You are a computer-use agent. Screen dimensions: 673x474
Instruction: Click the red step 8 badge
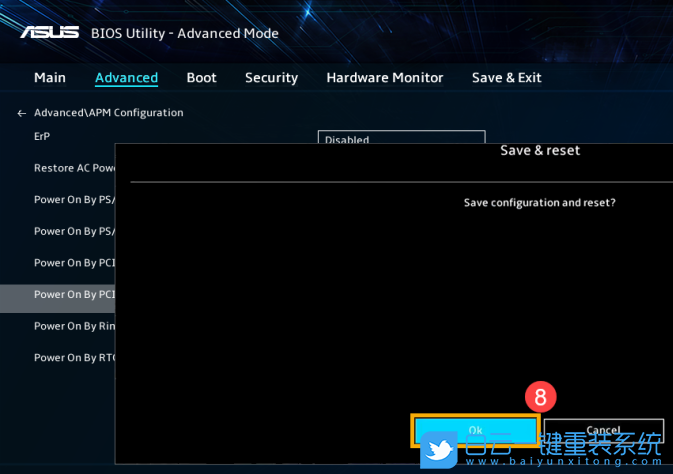tap(540, 397)
